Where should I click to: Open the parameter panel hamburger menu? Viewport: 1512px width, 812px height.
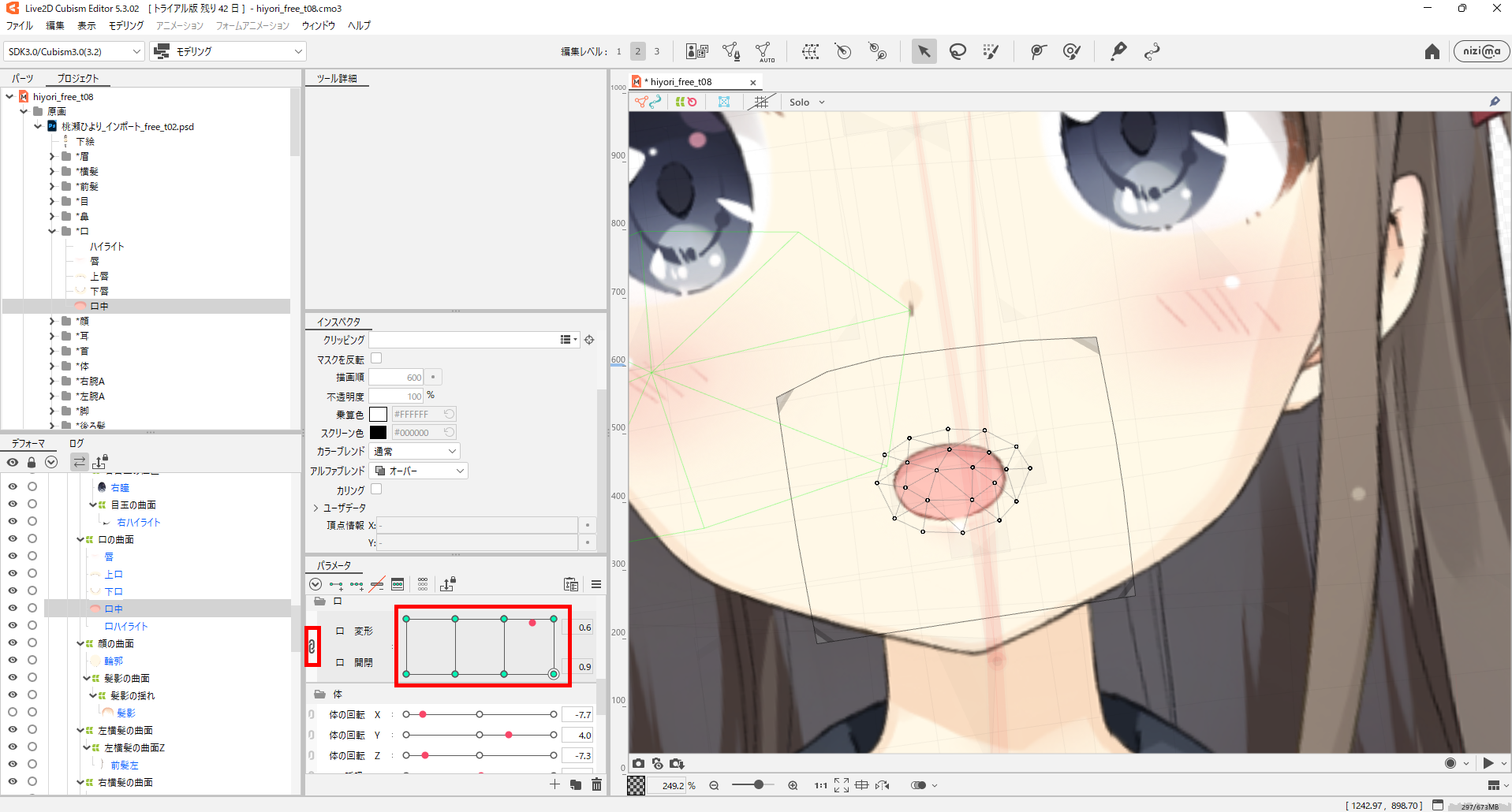[x=596, y=584]
